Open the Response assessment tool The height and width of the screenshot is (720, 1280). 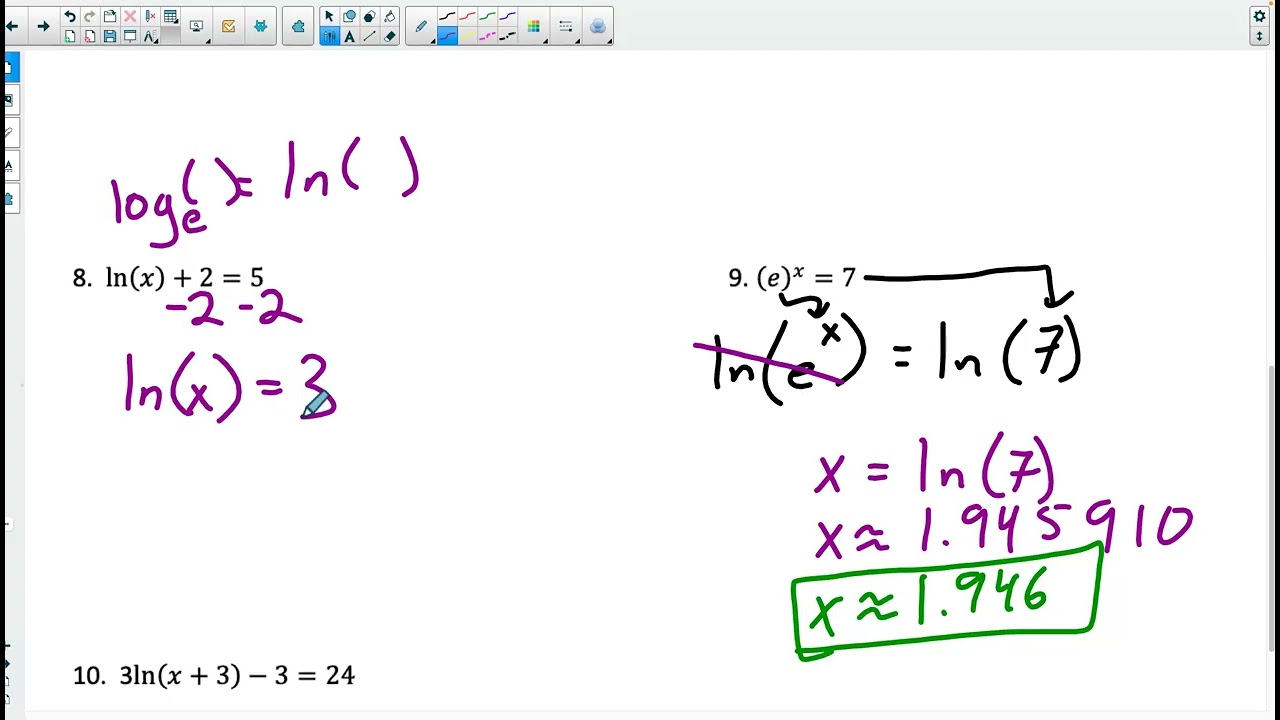pos(229,26)
